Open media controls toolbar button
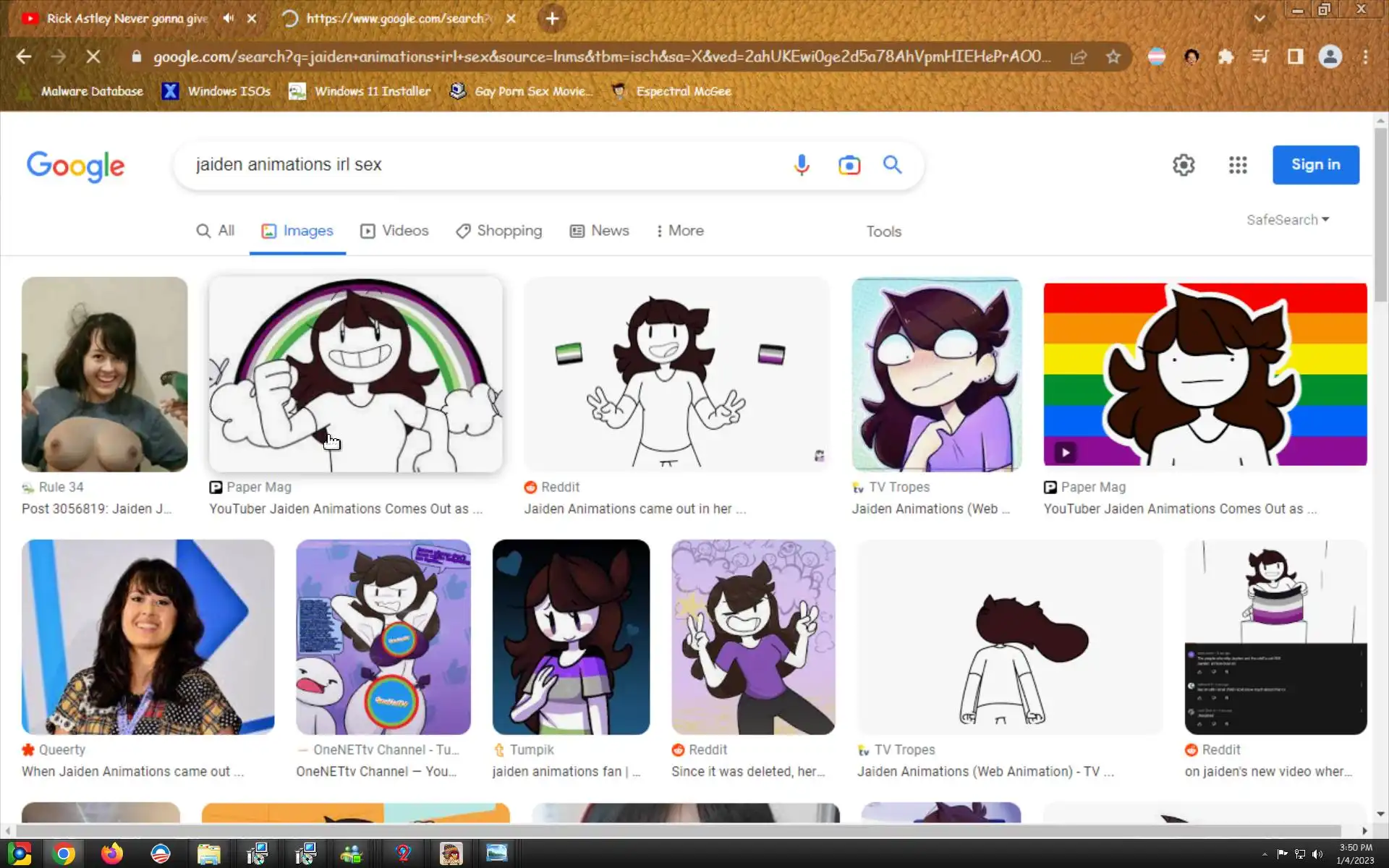 click(x=1260, y=56)
